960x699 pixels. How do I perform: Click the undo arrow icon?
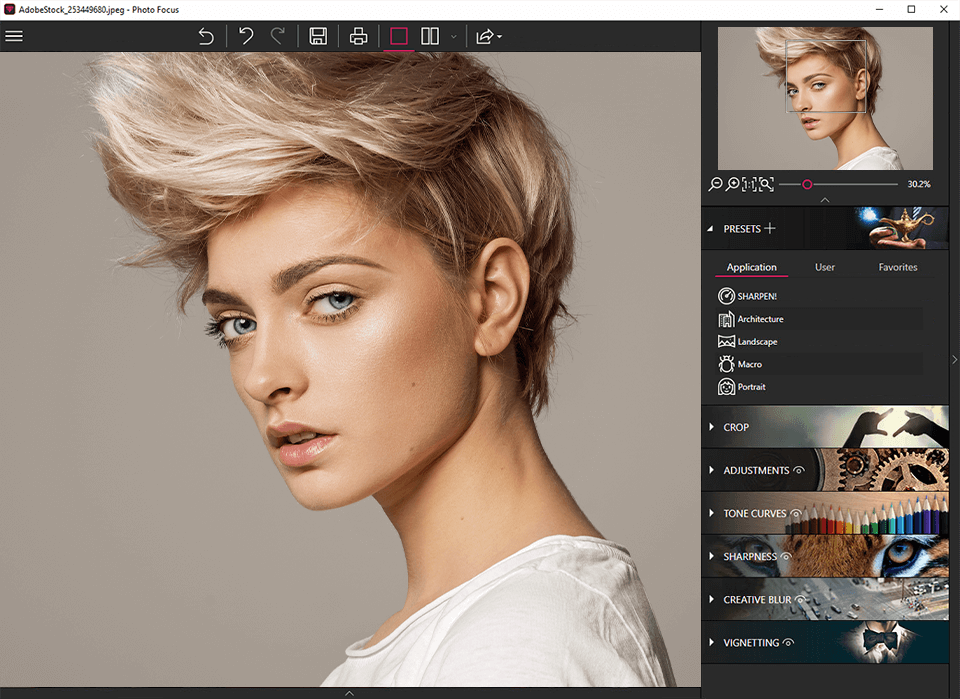pos(246,36)
